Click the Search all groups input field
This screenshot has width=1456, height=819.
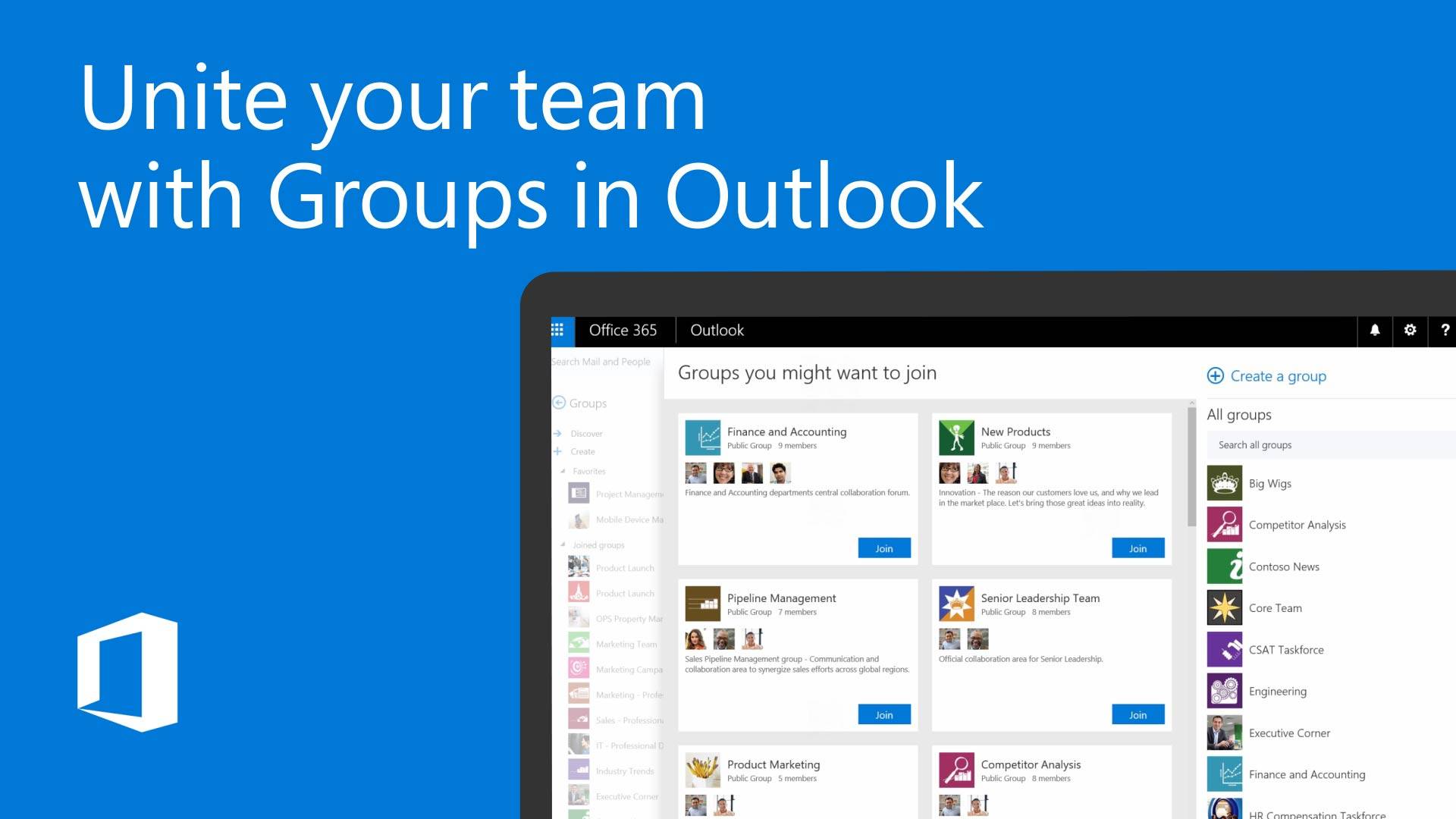point(1320,445)
